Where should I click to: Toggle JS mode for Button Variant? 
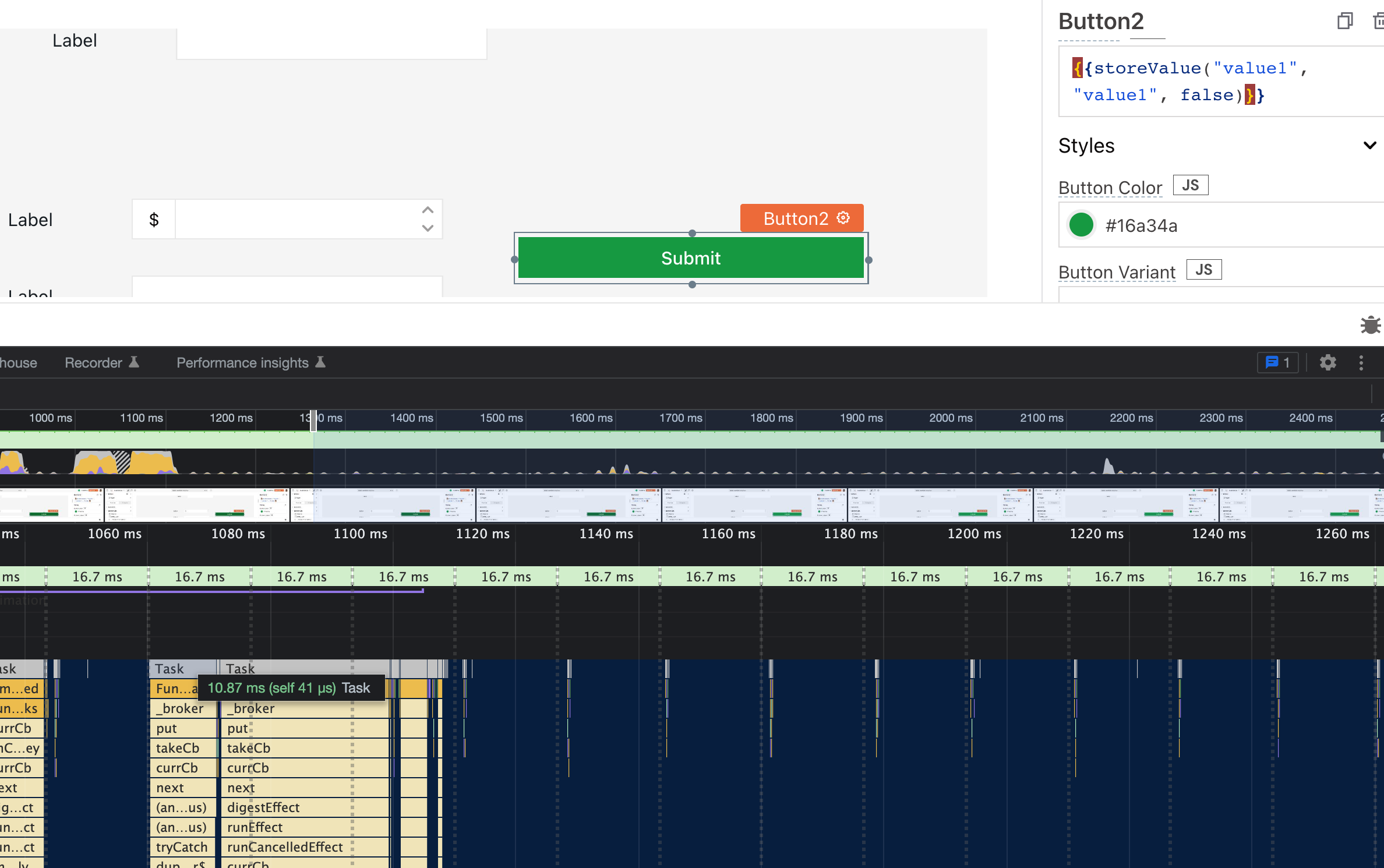1203,270
